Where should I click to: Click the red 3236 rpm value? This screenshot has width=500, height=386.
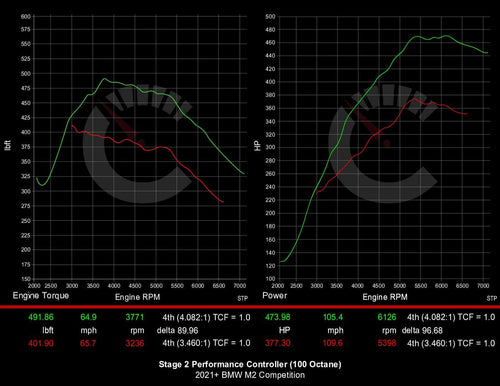[135, 343]
